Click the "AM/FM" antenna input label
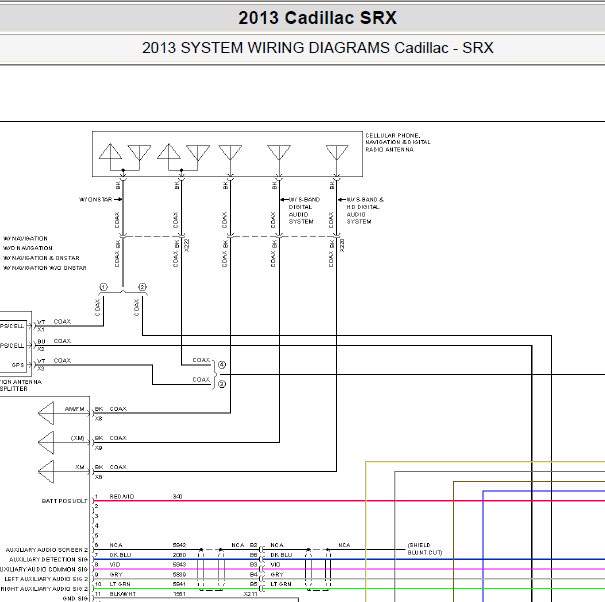 tap(74, 409)
